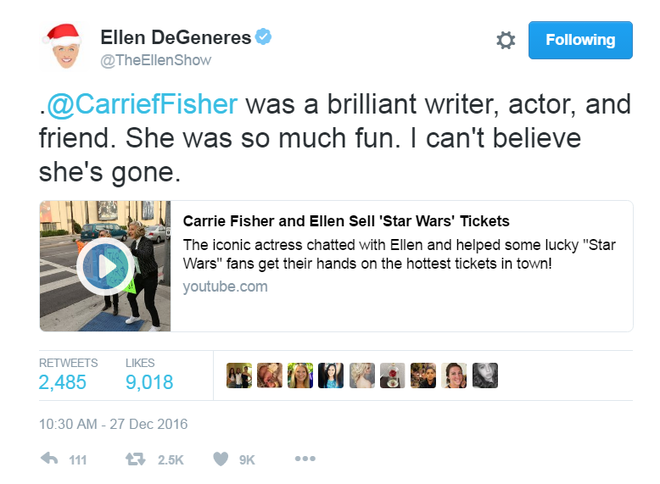Open the 'Star Wars' Tickets card title
660x484 pixels.
[346, 221]
